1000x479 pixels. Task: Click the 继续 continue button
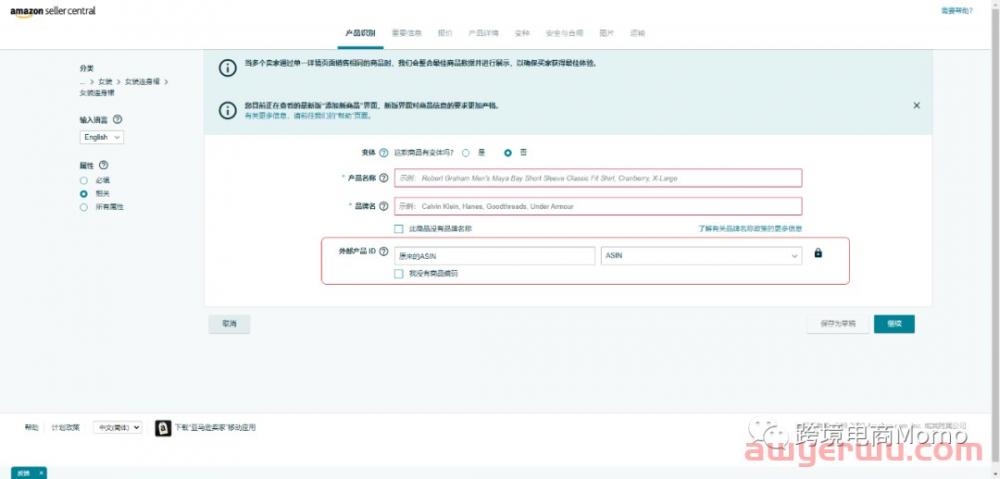pos(894,324)
